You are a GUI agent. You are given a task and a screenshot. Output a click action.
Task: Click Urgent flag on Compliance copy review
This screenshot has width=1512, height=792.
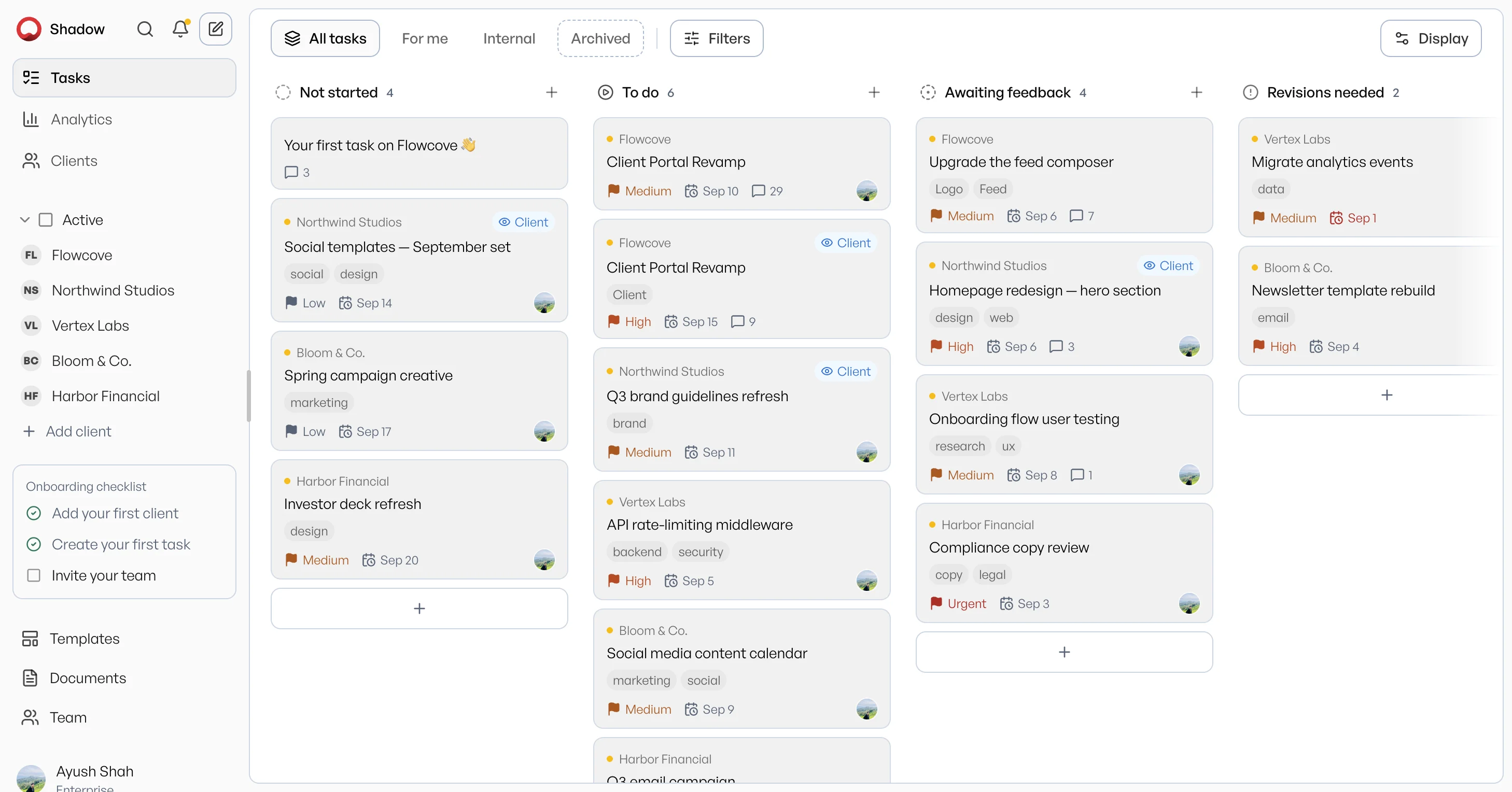tap(957, 603)
